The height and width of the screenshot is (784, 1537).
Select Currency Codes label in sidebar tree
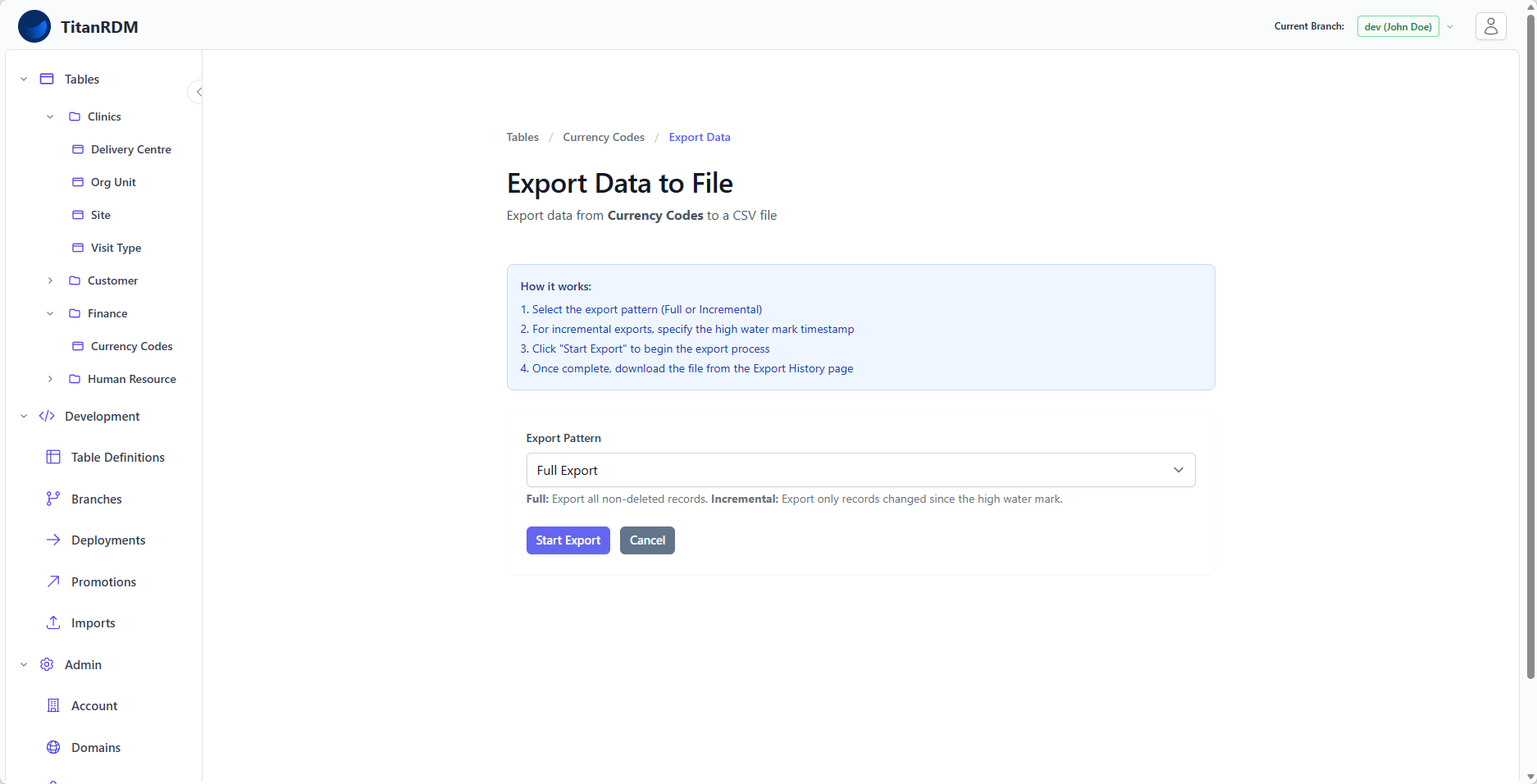pos(132,346)
